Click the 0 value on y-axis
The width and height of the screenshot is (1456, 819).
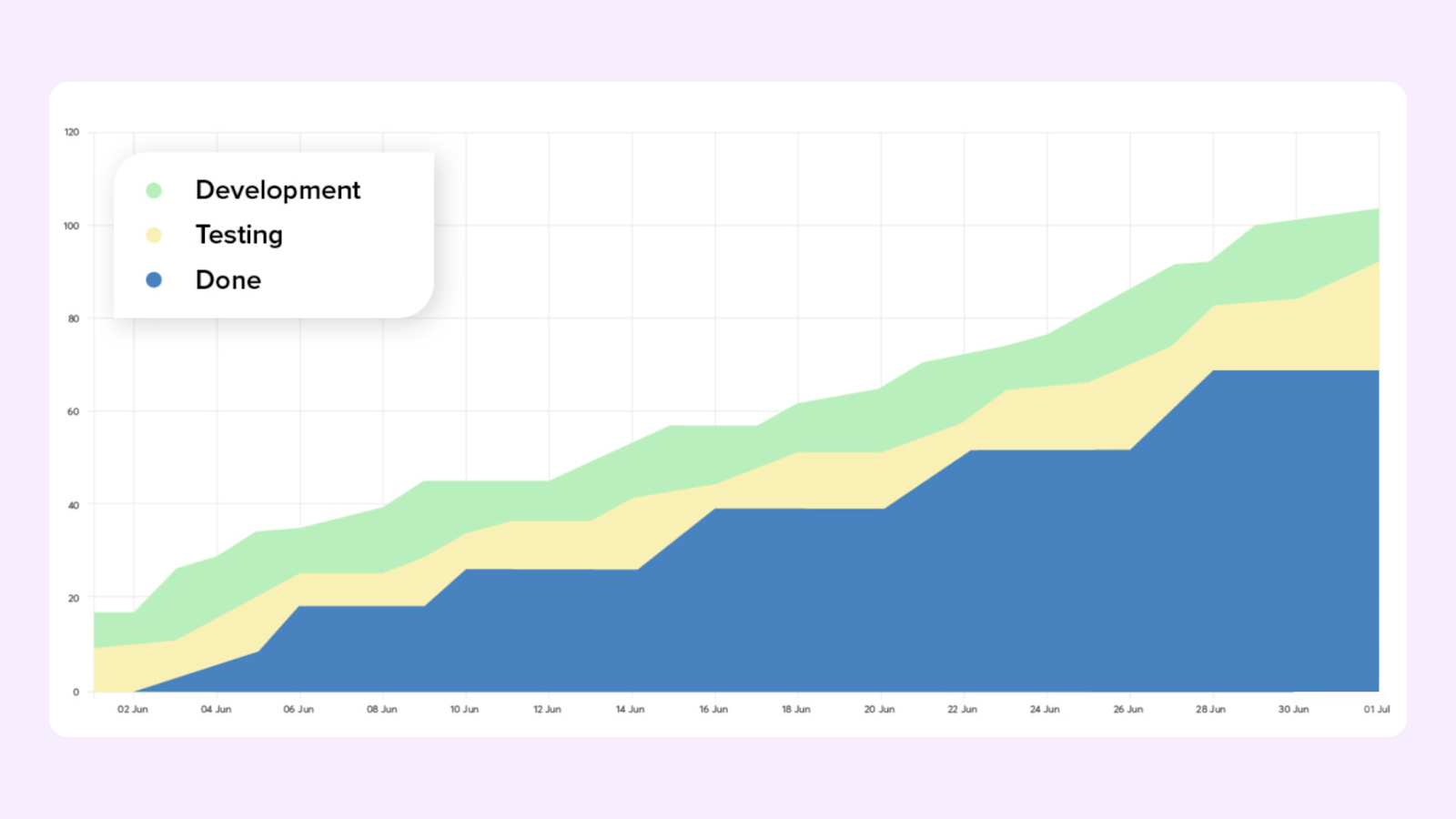pos(76,692)
